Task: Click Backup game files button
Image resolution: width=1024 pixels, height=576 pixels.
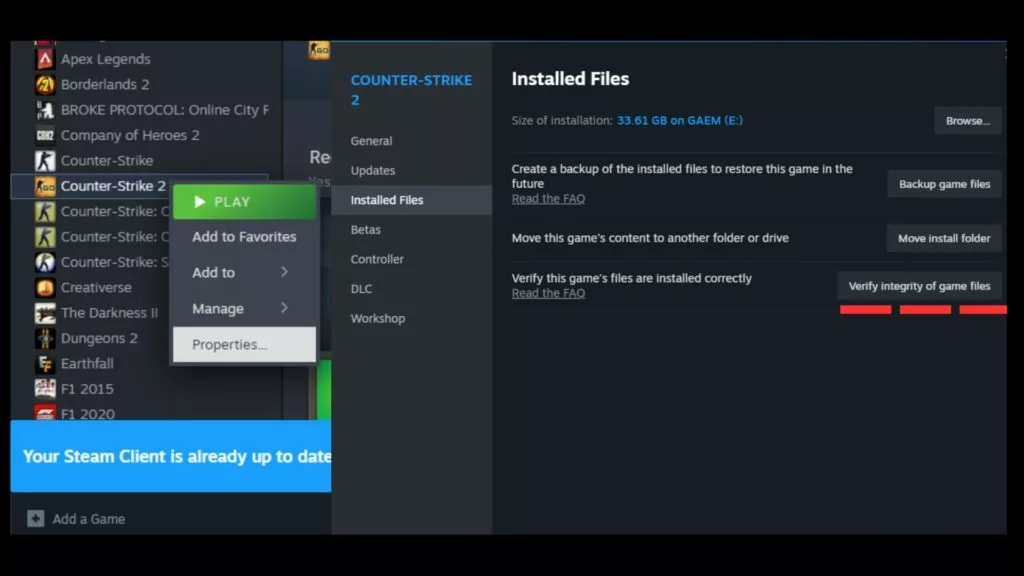Action: coord(944,184)
